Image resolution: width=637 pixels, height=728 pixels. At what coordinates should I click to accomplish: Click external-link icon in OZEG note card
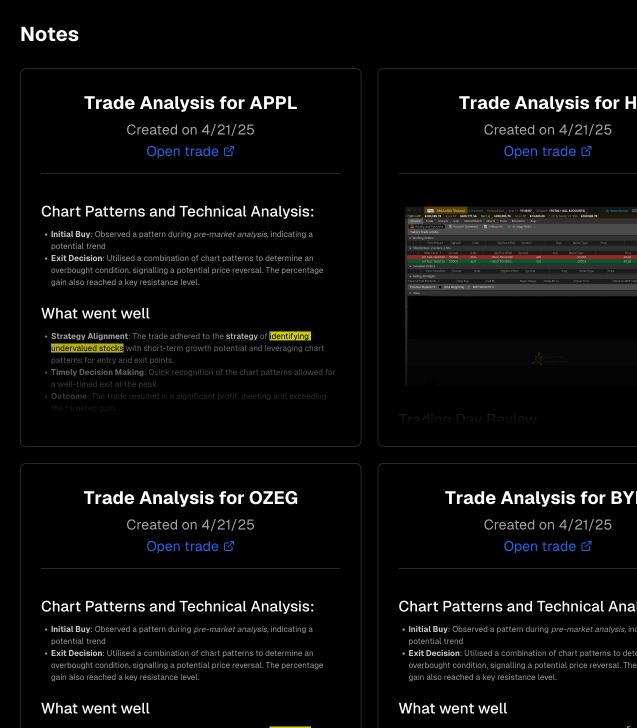229,546
